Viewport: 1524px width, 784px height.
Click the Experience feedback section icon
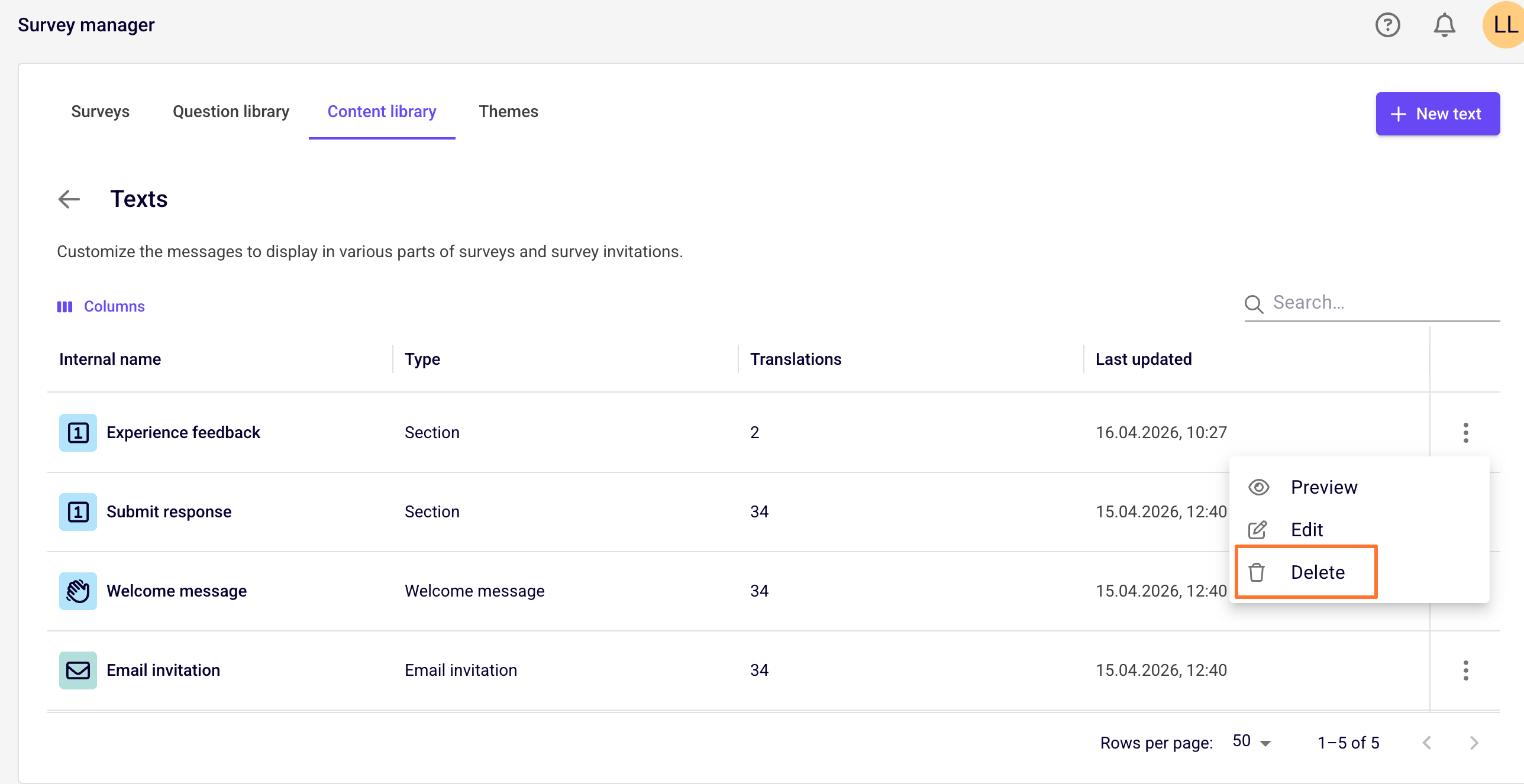pyautogui.click(x=78, y=433)
